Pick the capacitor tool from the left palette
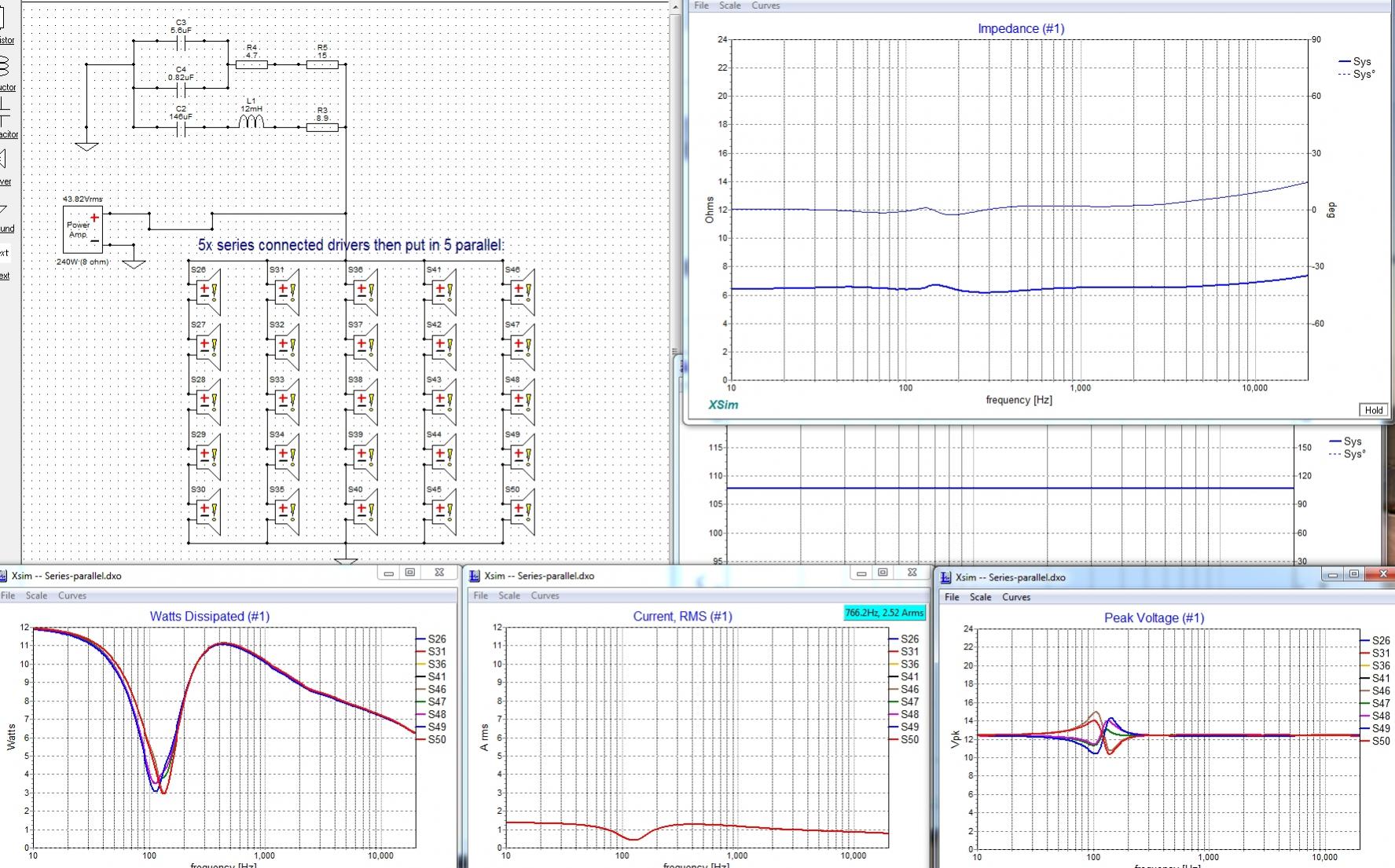The width and height of the screenshot is (1395, 868). tap(6, 118)
